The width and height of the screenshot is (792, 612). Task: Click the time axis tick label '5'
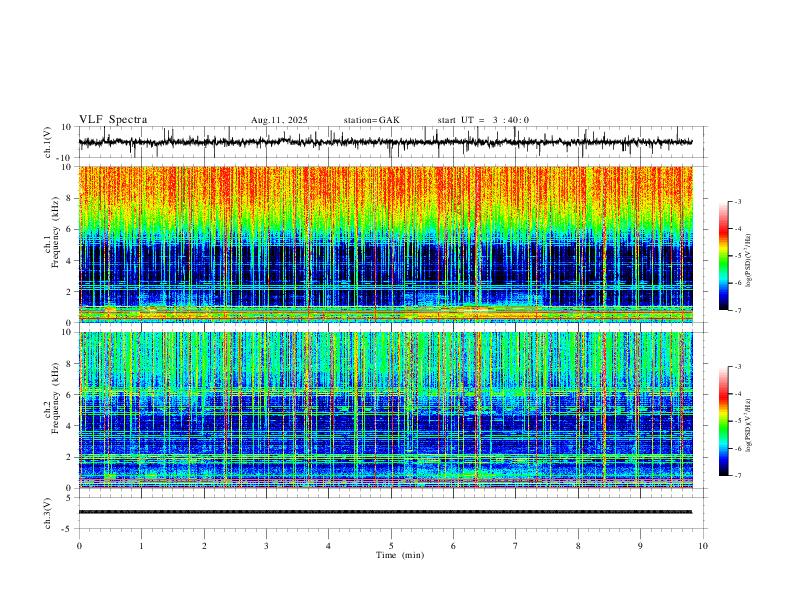tap(391, 546)
